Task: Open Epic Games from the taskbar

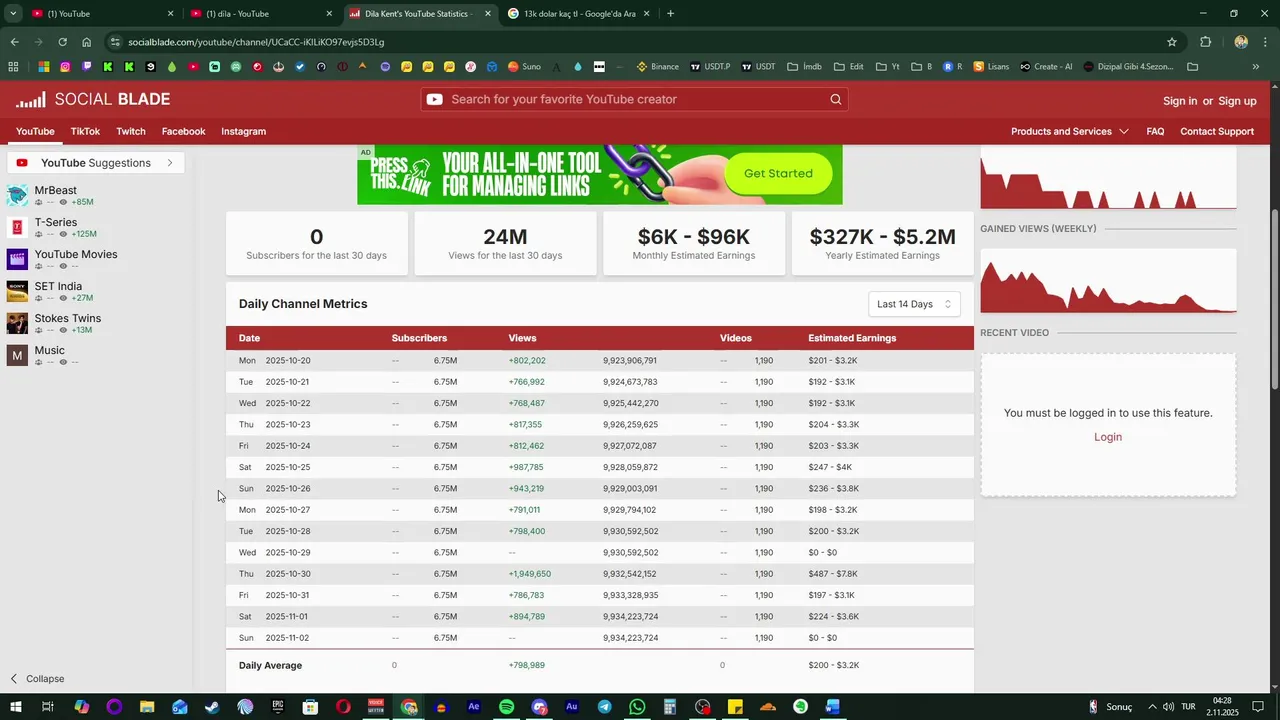Action: tap(278, 707)
